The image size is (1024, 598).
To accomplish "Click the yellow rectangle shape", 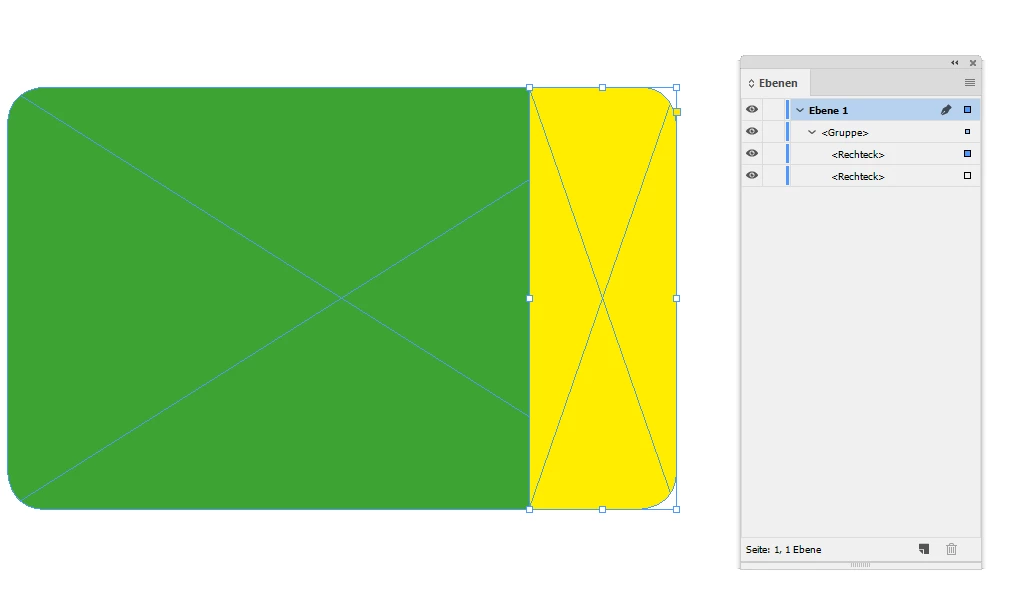I will (x=603, y=298).
